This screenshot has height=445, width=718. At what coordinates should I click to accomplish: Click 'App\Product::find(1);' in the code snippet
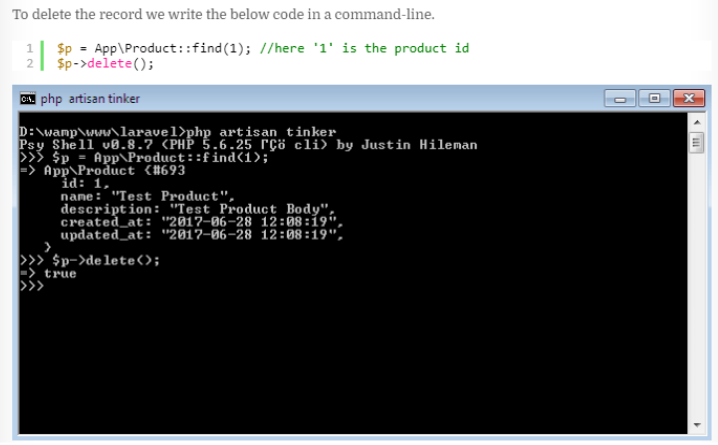coord(173,48)
